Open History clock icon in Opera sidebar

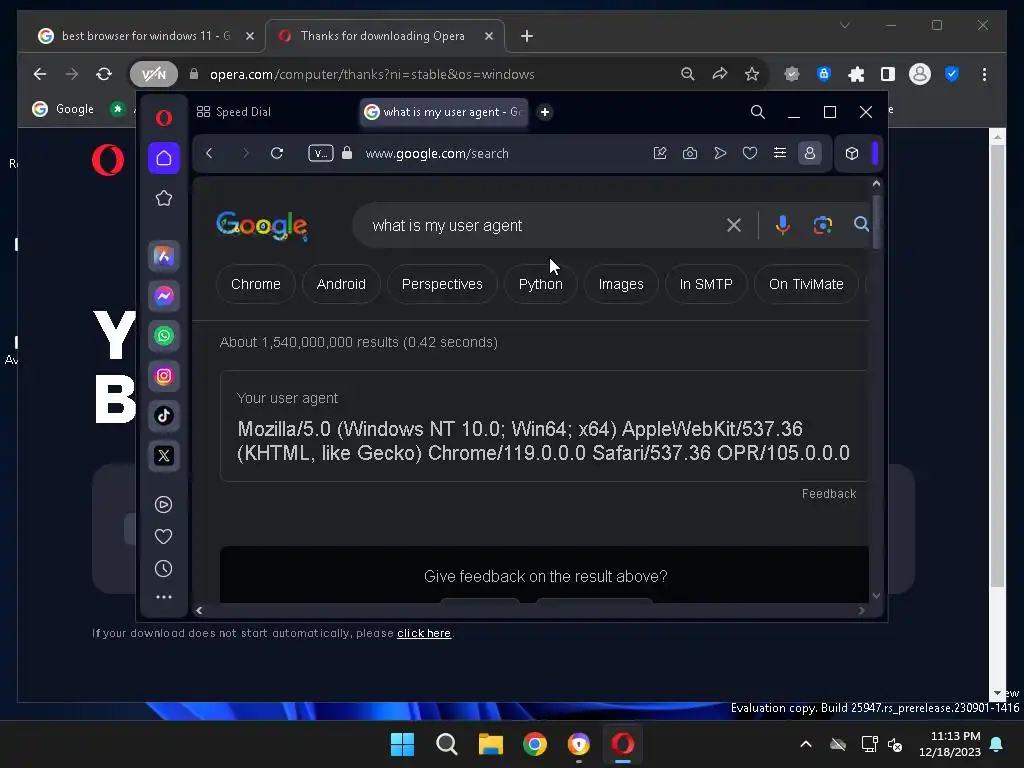(x=164, y=568)
